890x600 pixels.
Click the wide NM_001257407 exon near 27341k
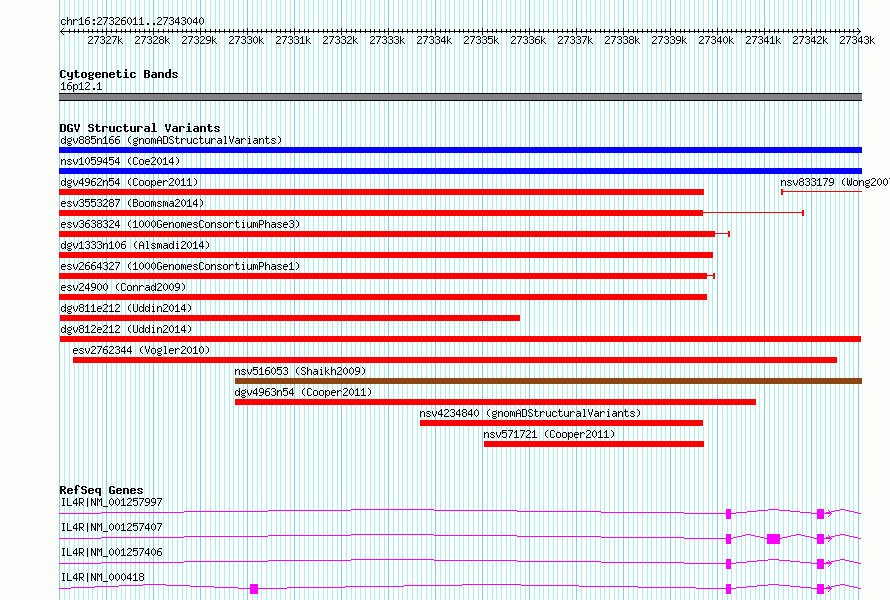tap(773, 539)
